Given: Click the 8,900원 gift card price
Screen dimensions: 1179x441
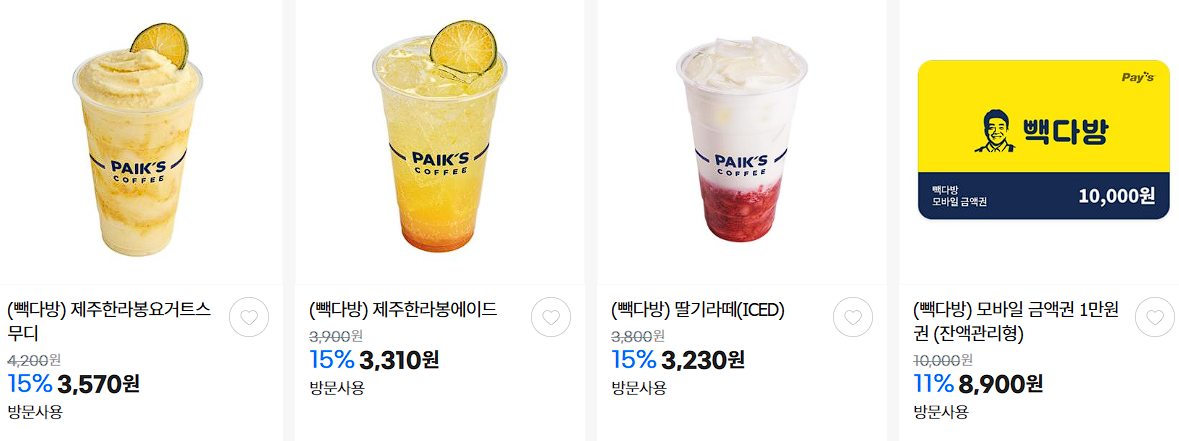Looking at the screenshot, I should pyautogui.click(x=1001, y=384).
